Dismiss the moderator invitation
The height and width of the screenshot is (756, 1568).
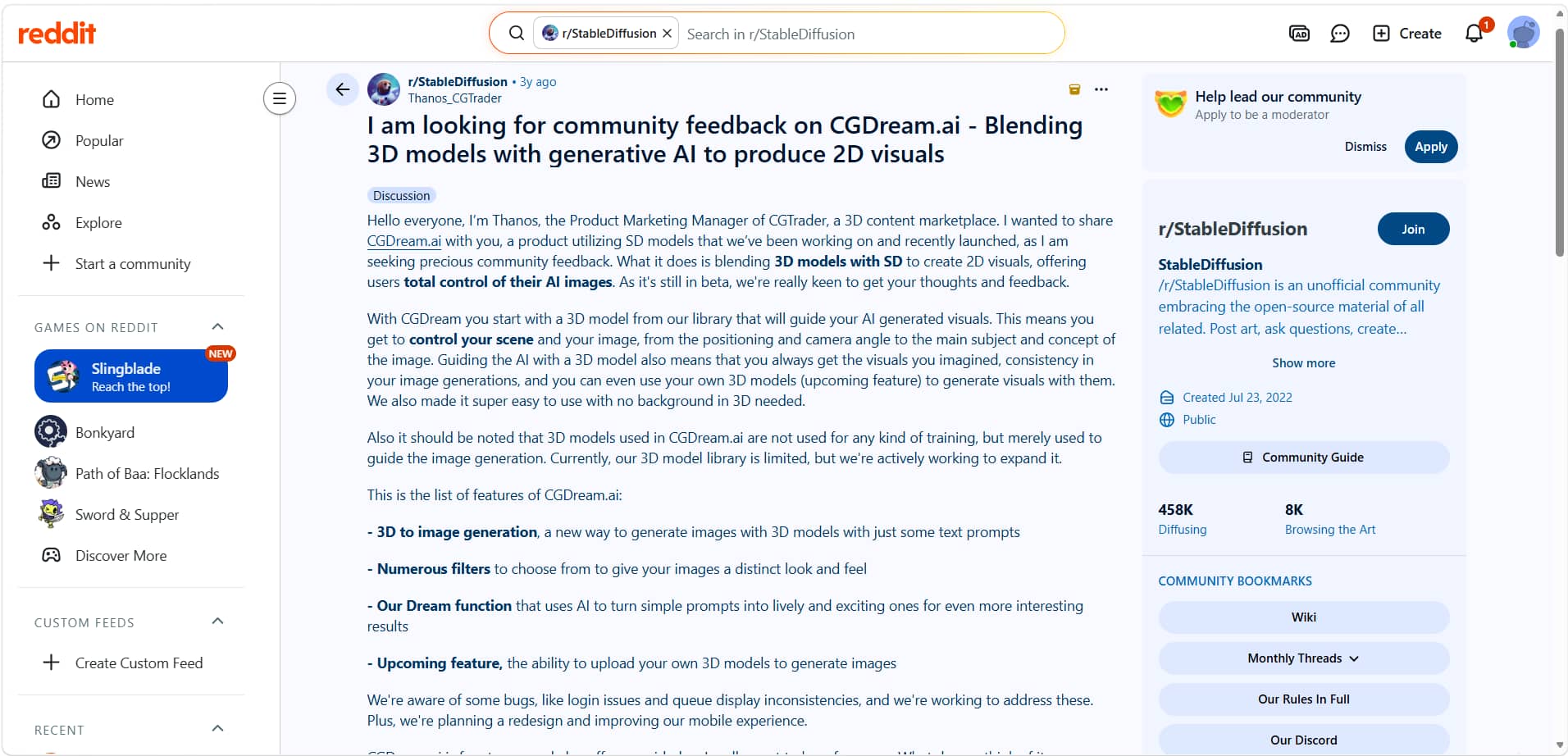(1365, 147)
